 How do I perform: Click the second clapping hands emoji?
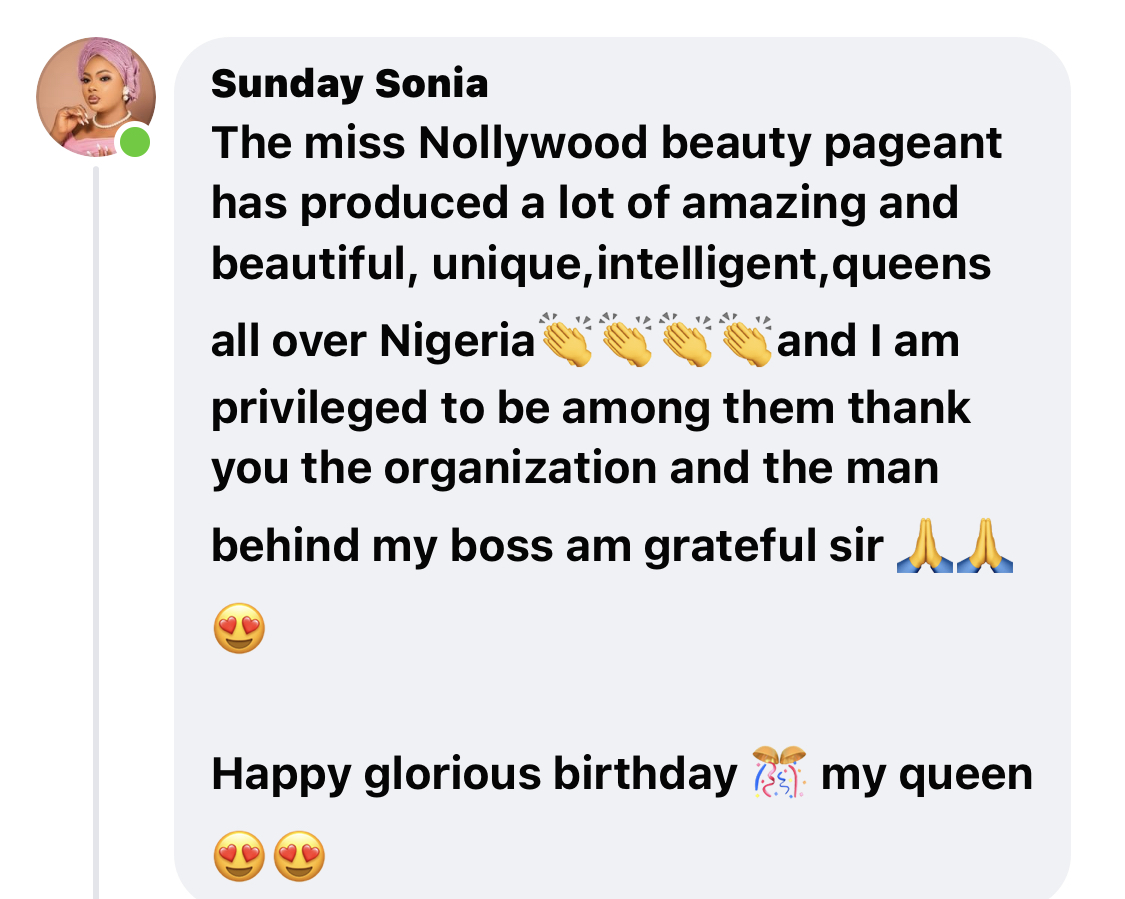click(x=626, y=340)
